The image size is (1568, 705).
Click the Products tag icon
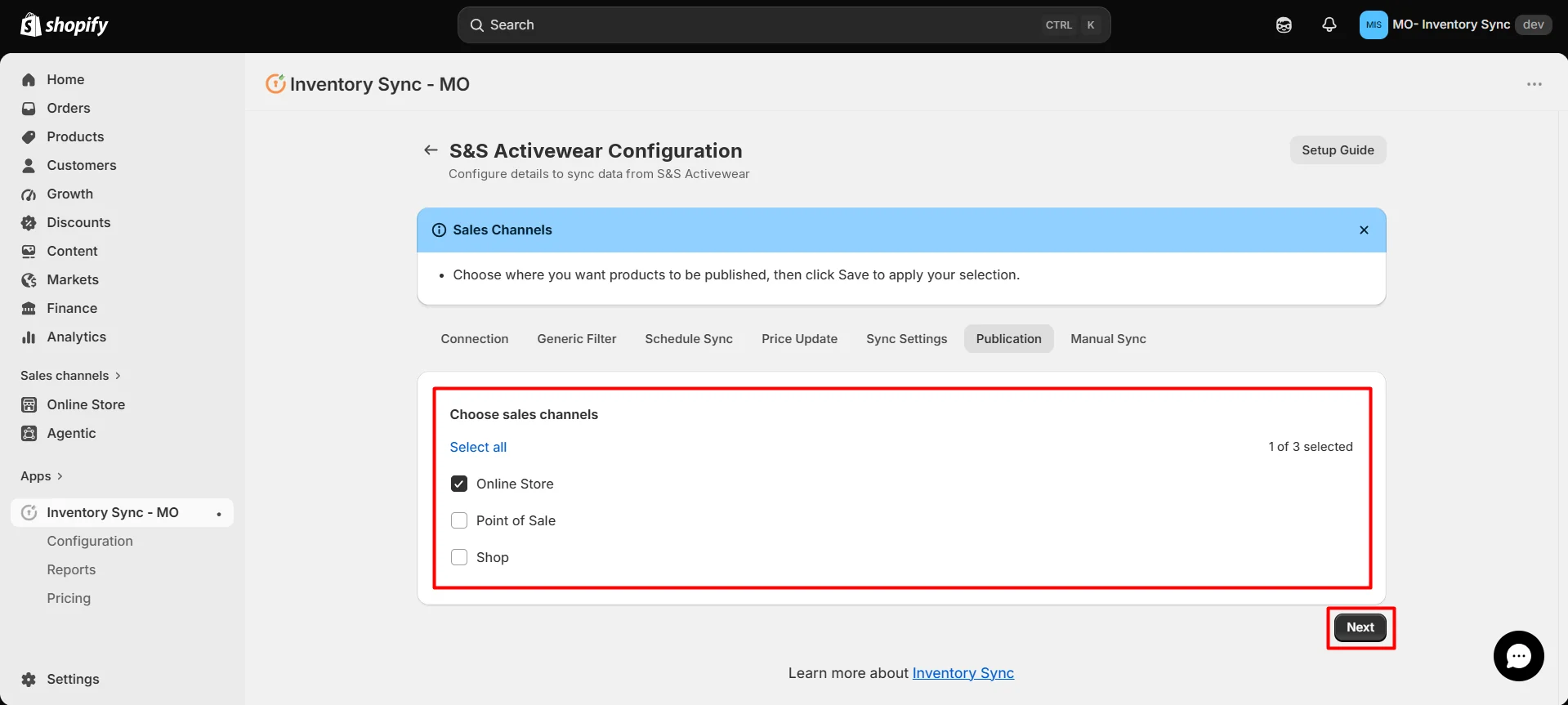click(x=29, y=137)
